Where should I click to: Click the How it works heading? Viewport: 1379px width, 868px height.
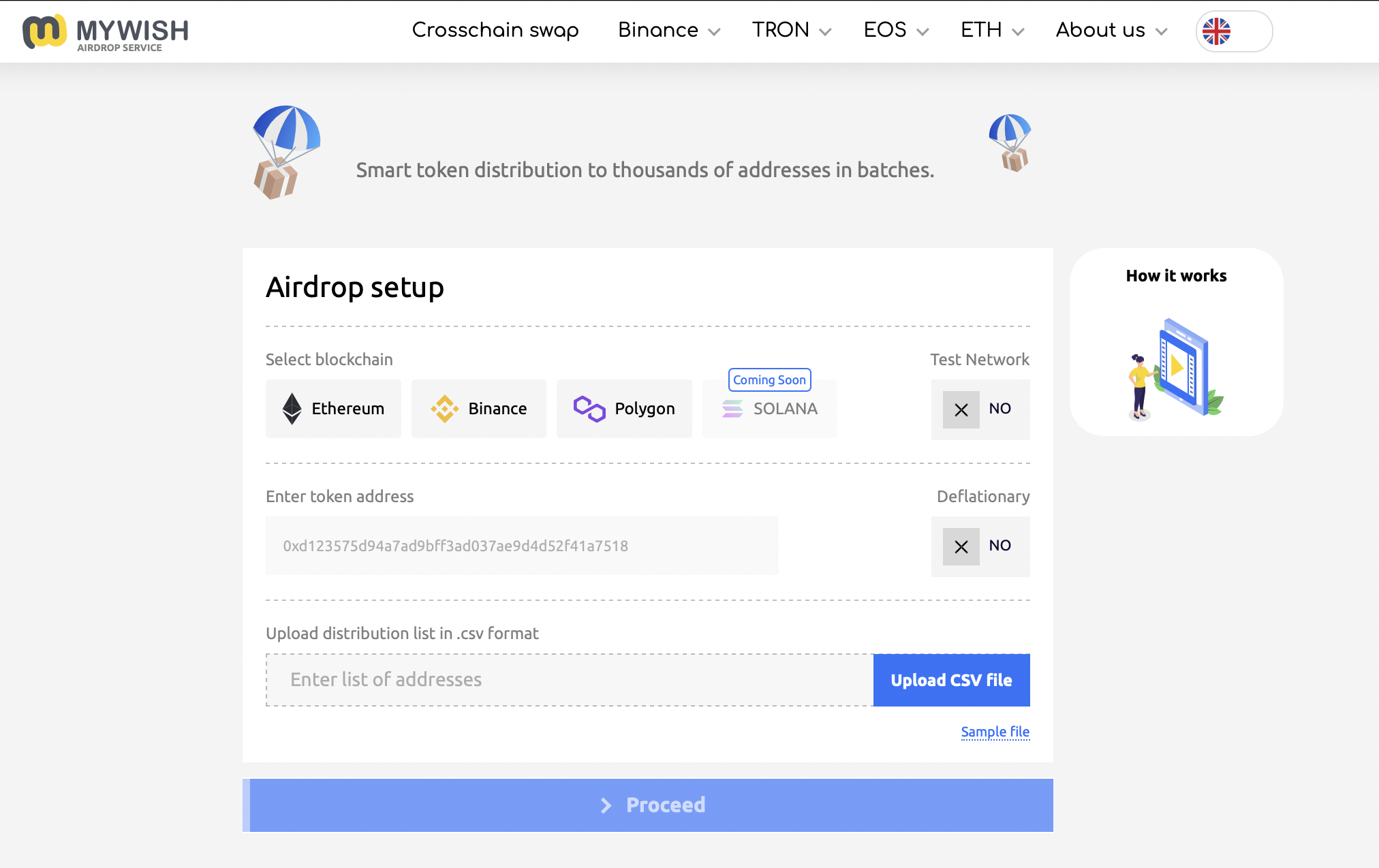click(x=1176, y=276)
